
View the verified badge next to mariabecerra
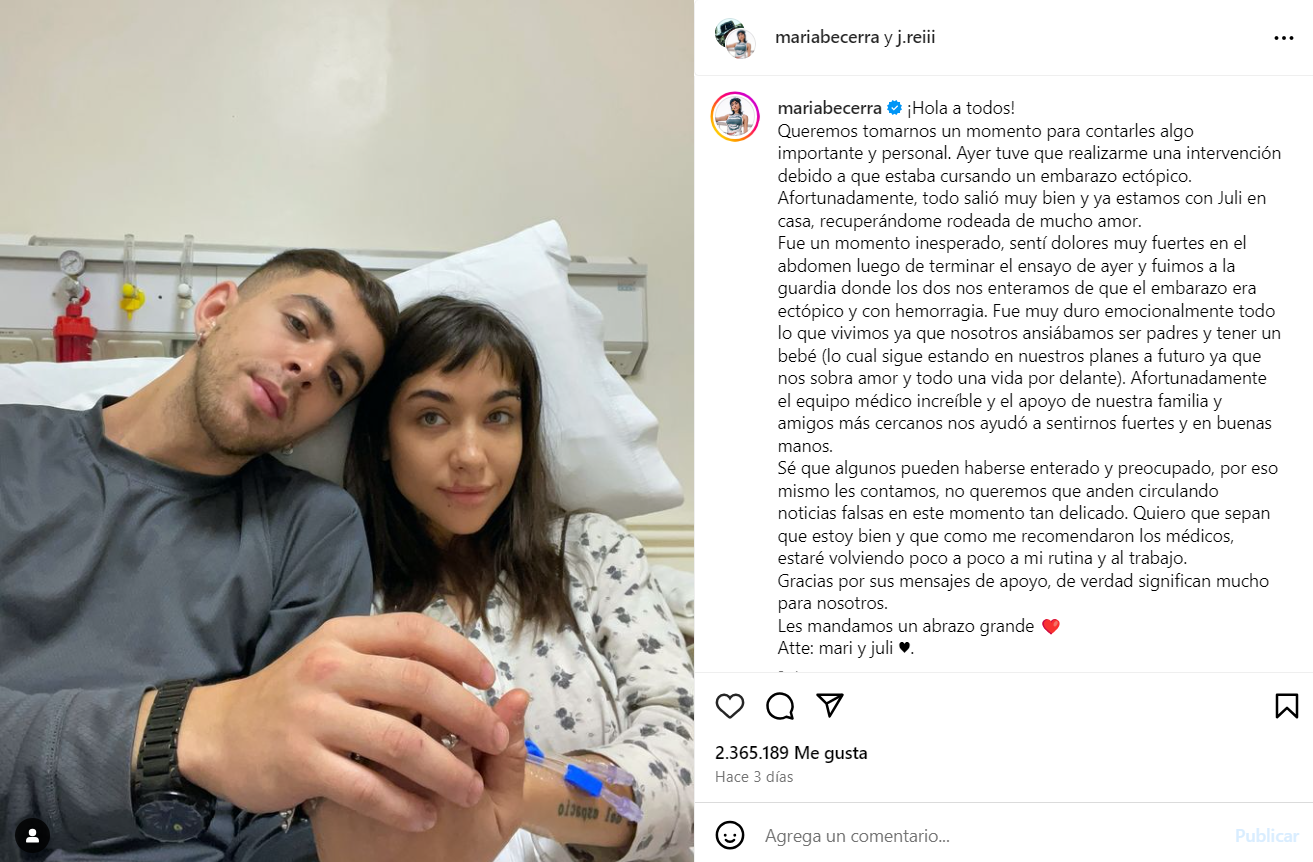895,108
